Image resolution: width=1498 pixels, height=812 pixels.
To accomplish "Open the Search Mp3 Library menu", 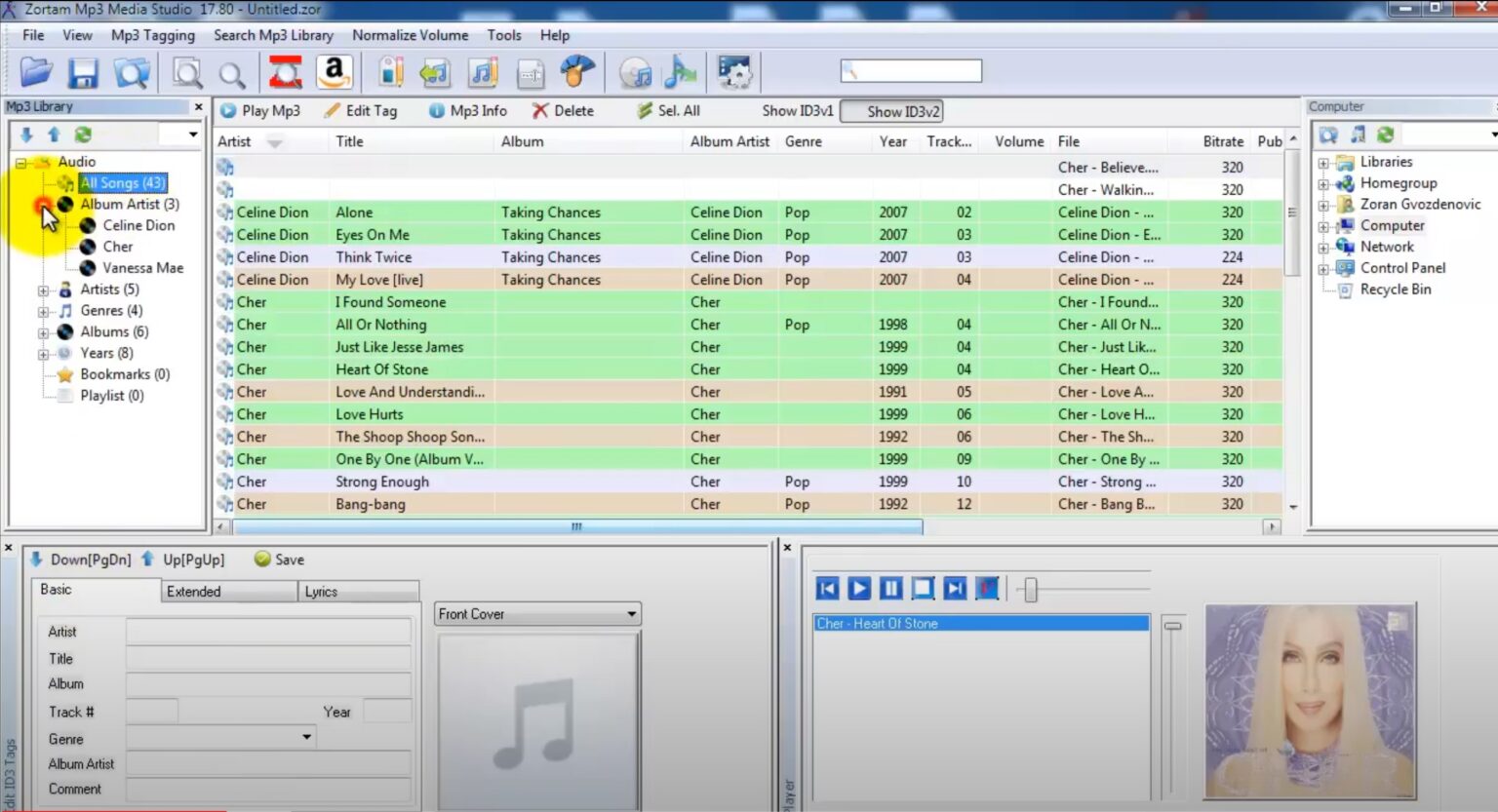I will tap(273, 35).
